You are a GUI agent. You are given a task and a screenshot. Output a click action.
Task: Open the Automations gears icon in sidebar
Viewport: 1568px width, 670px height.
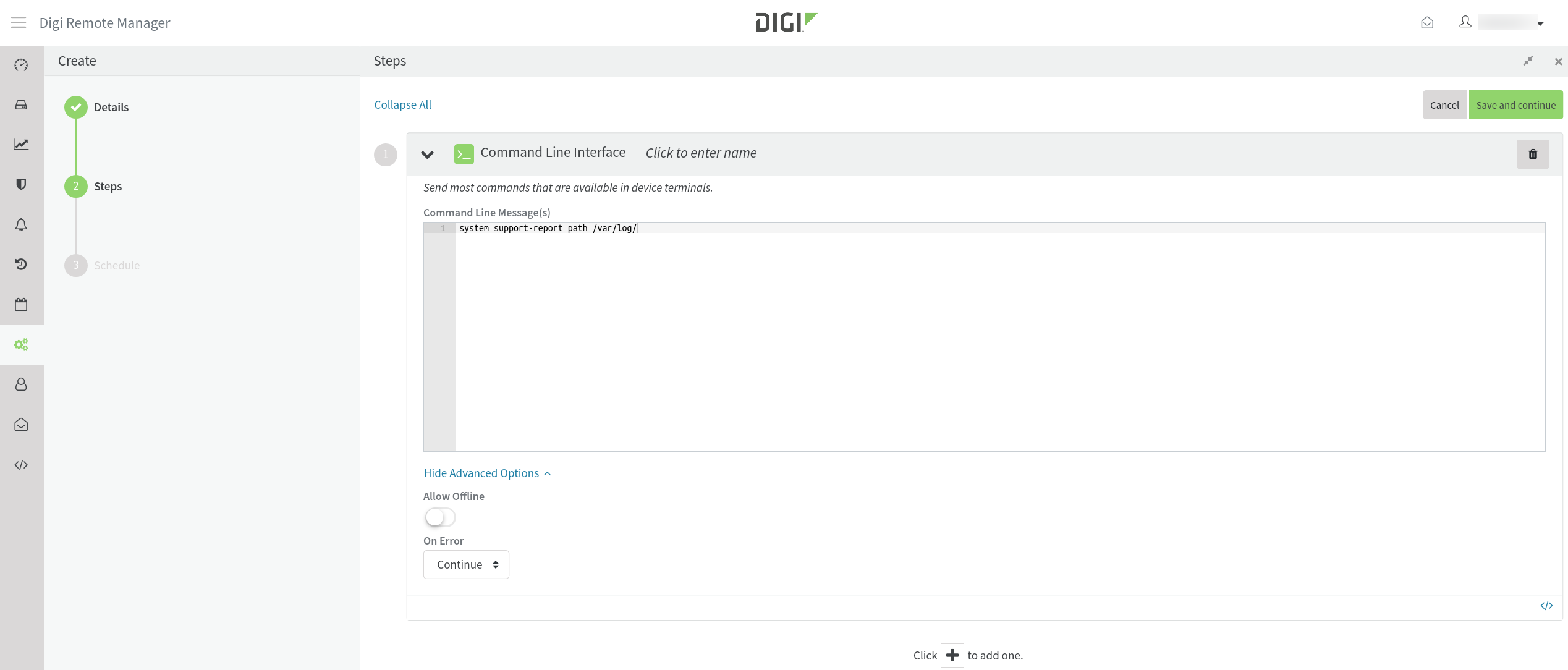tap(21, 344)
